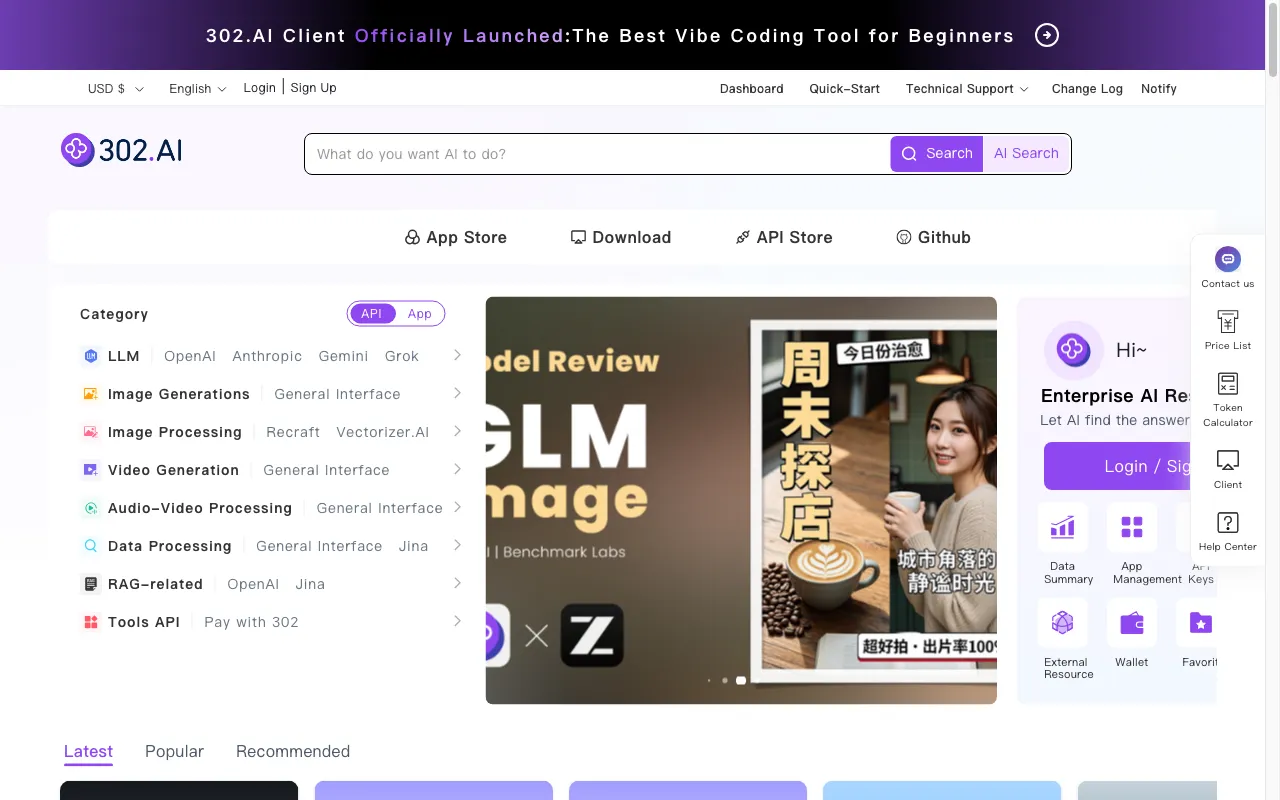The image size is (1280, 800).
Task: Open the Wallet icon
Action: click(1132, 623)
